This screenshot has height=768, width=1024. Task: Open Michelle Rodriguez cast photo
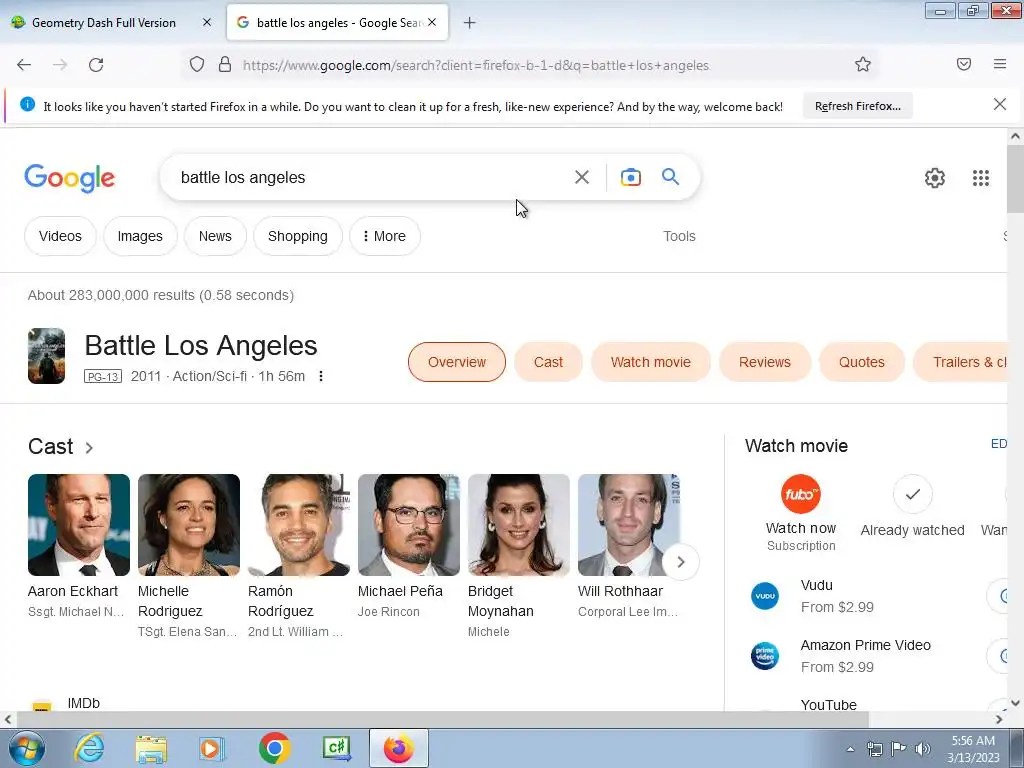tap(189, 525)
